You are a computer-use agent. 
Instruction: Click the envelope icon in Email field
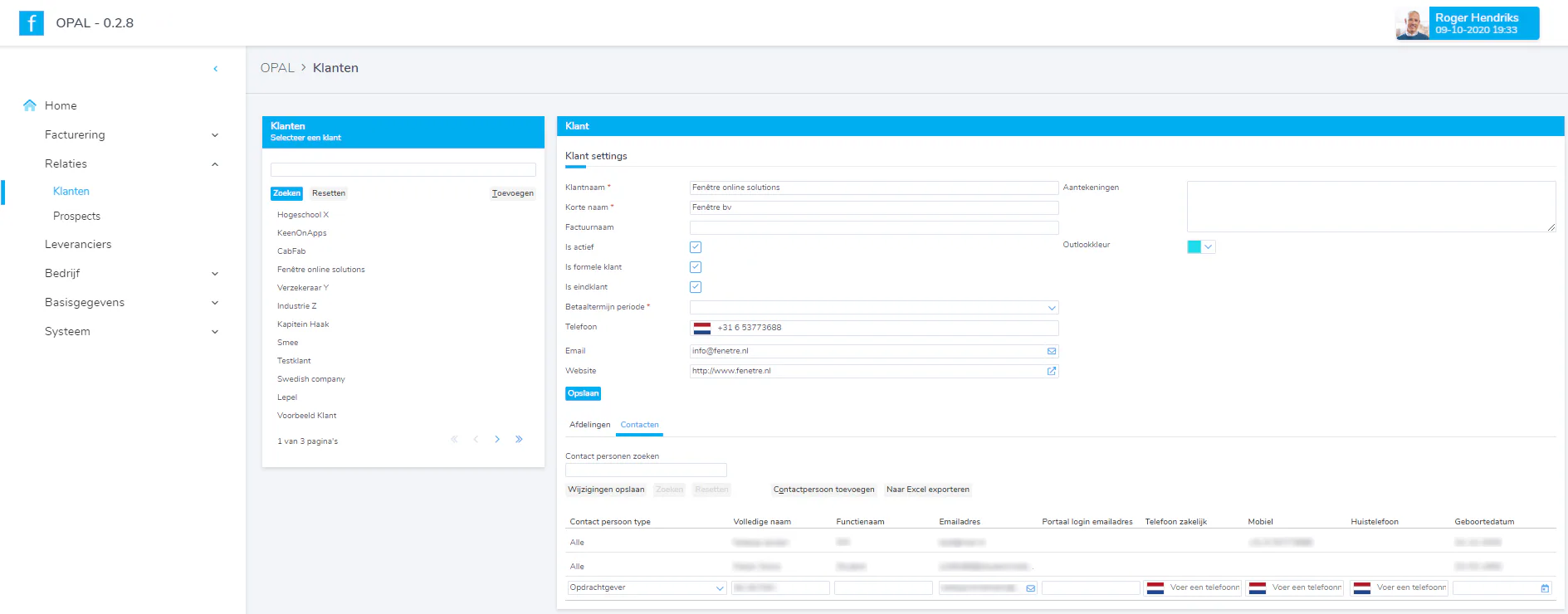coord(1052,351)
